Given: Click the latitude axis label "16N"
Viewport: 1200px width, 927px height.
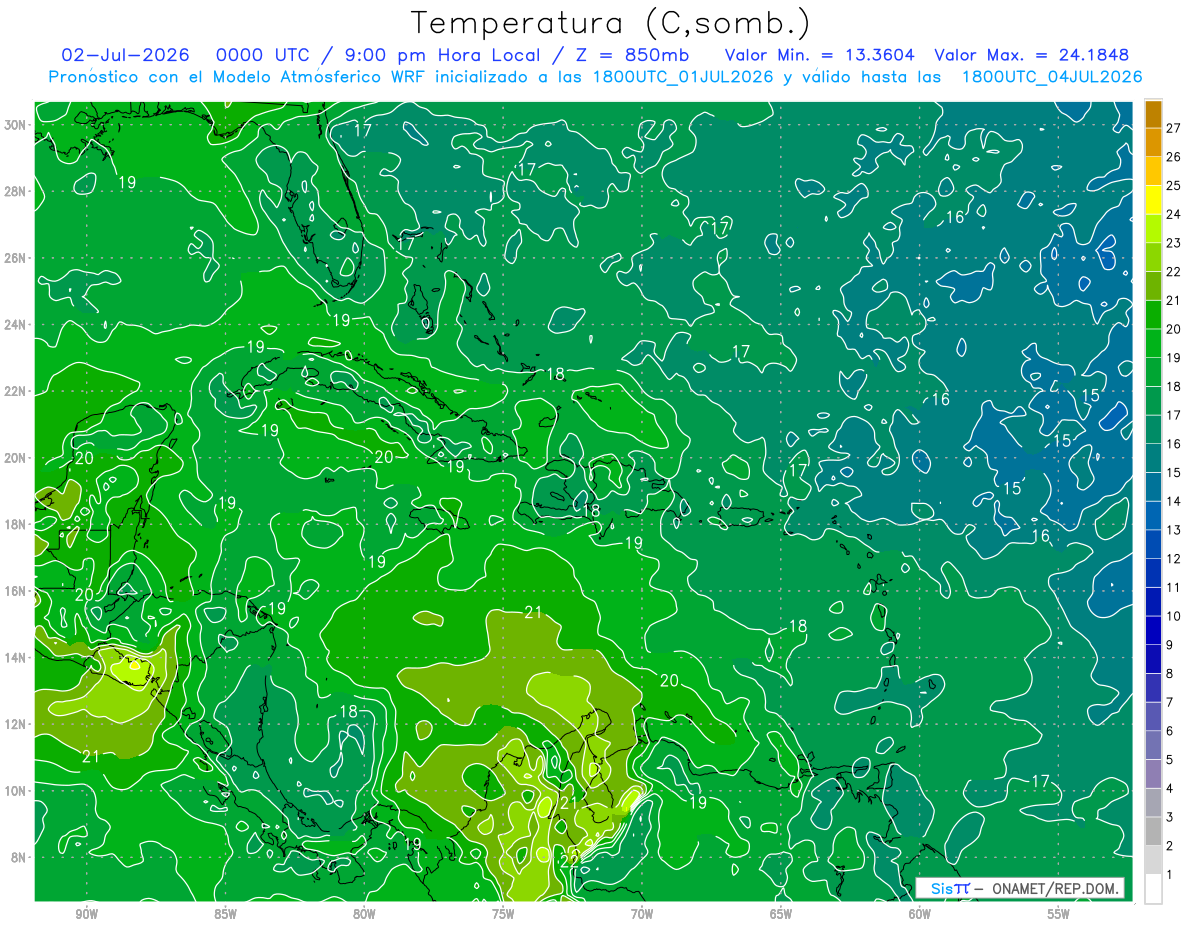Looking at the screenshot, I should [15, 591].
